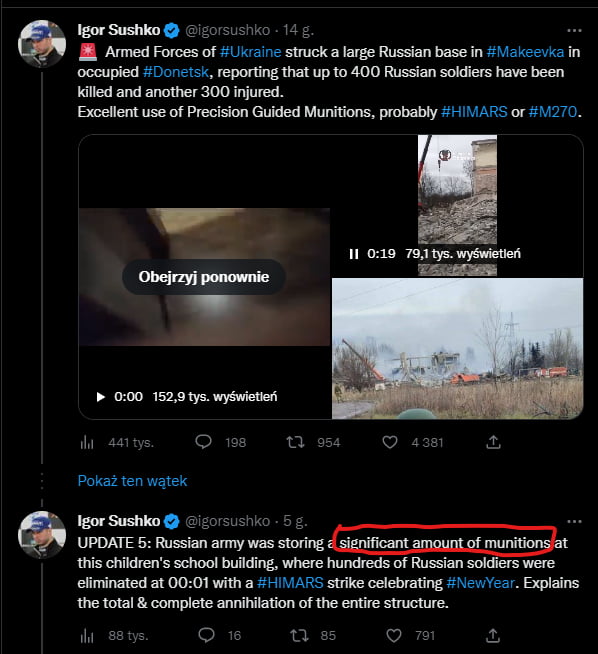This screenshot has height=654, width=598.
Task: Like the UPDATE 5 tweet with 791 likes
Action: coord(394,635)
